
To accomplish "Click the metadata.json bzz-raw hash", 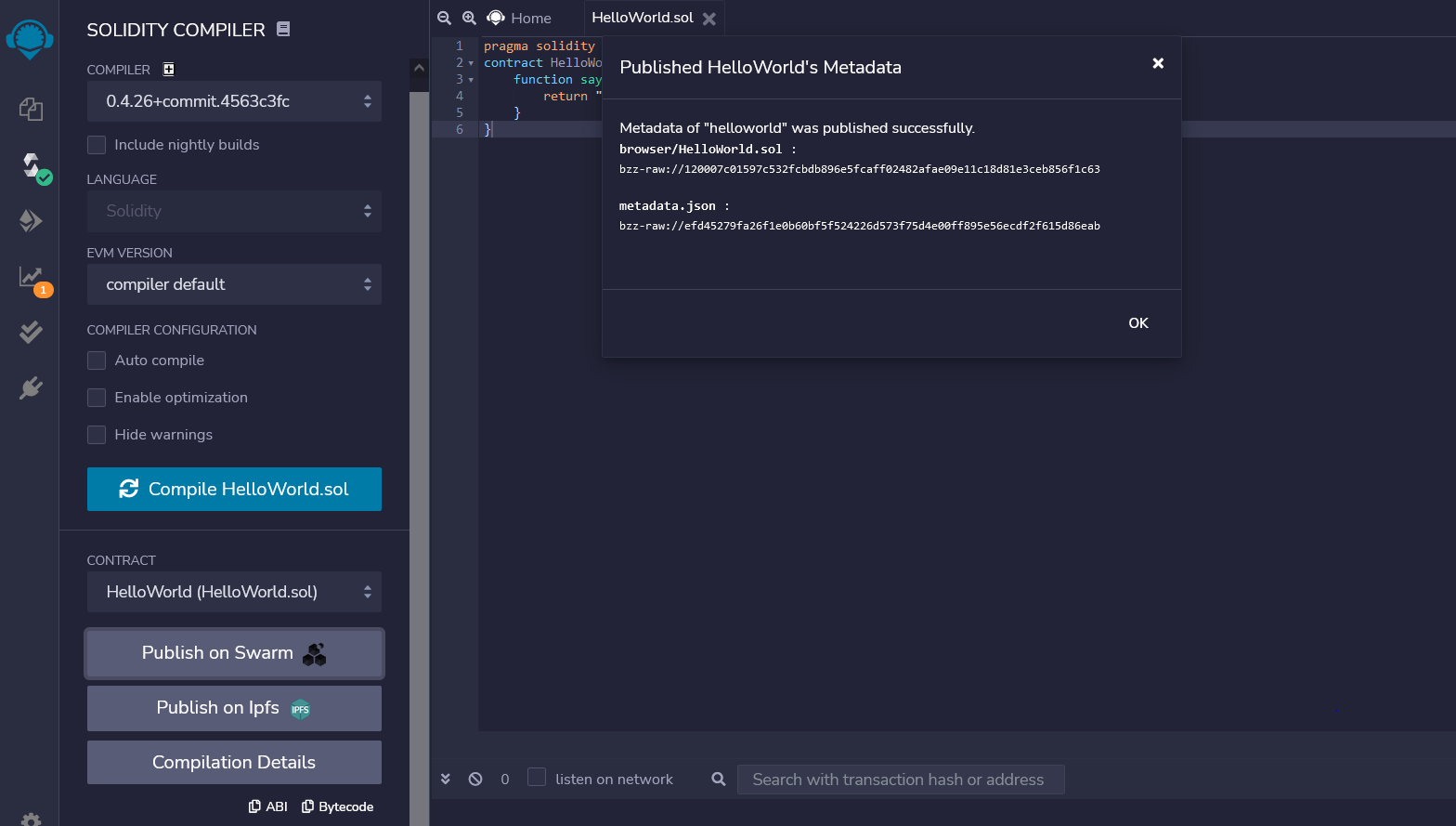I will (x=860, y=226).
